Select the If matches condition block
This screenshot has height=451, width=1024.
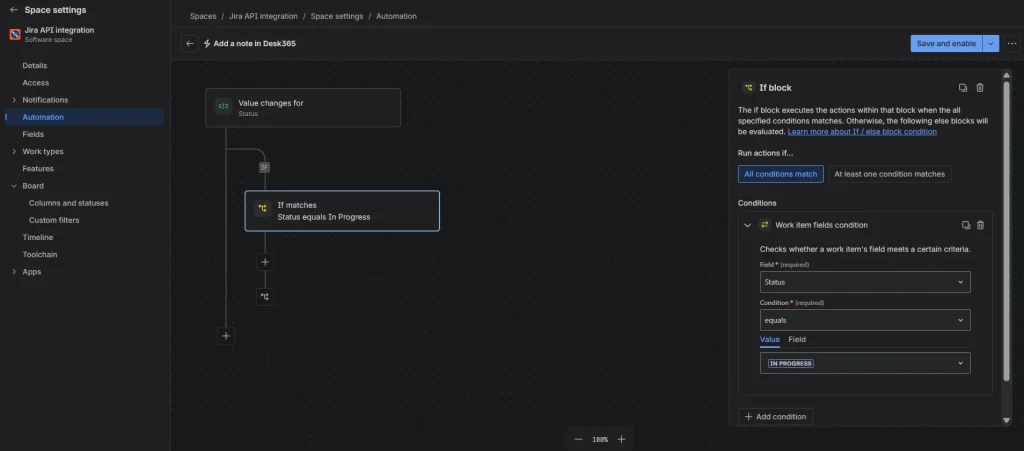(342, 211)
